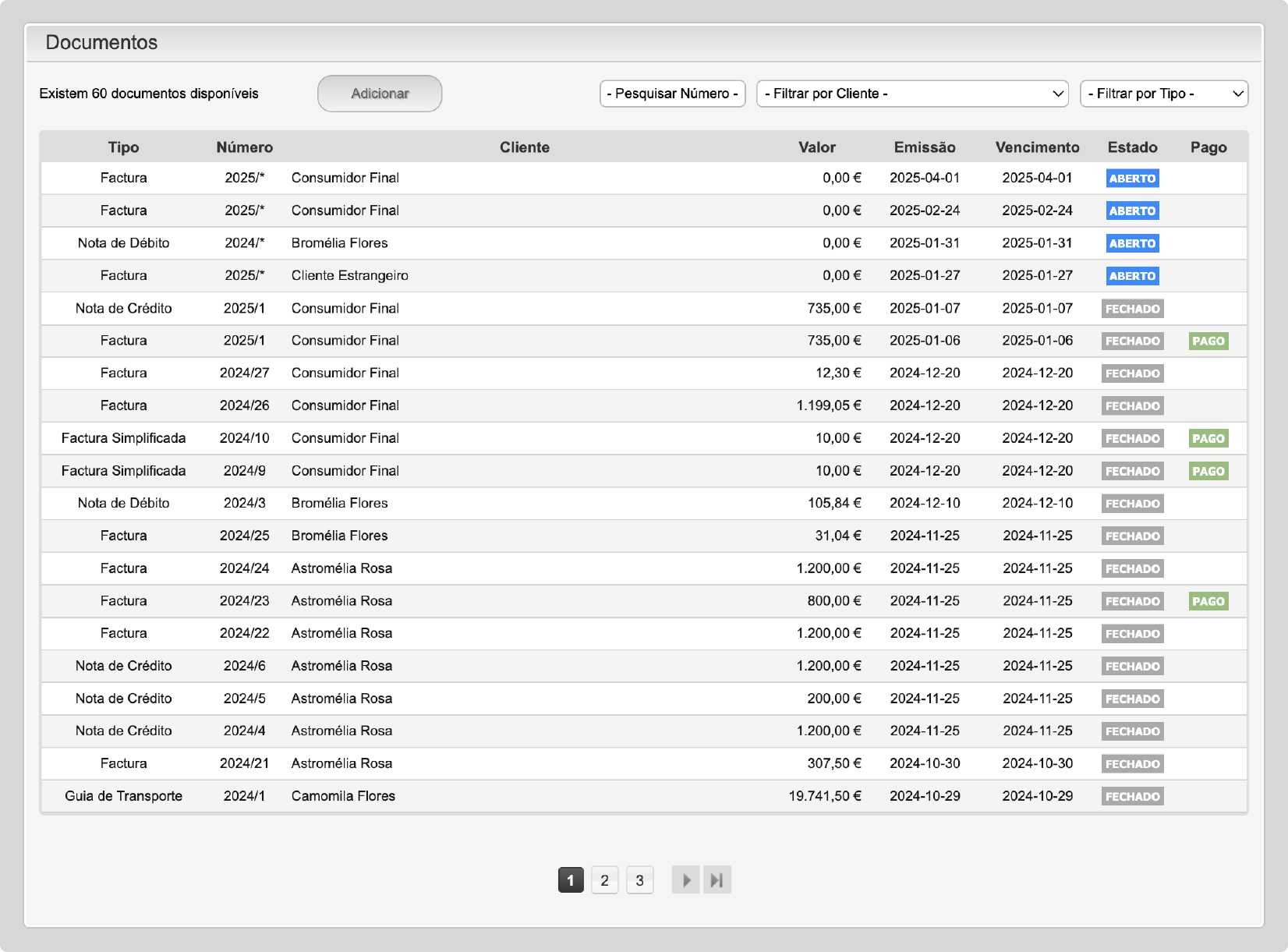This screenshot has width=1288, height=952.
Task: Open the Filtrar por Cliente dropdown
Action: (x=912, y=94)
